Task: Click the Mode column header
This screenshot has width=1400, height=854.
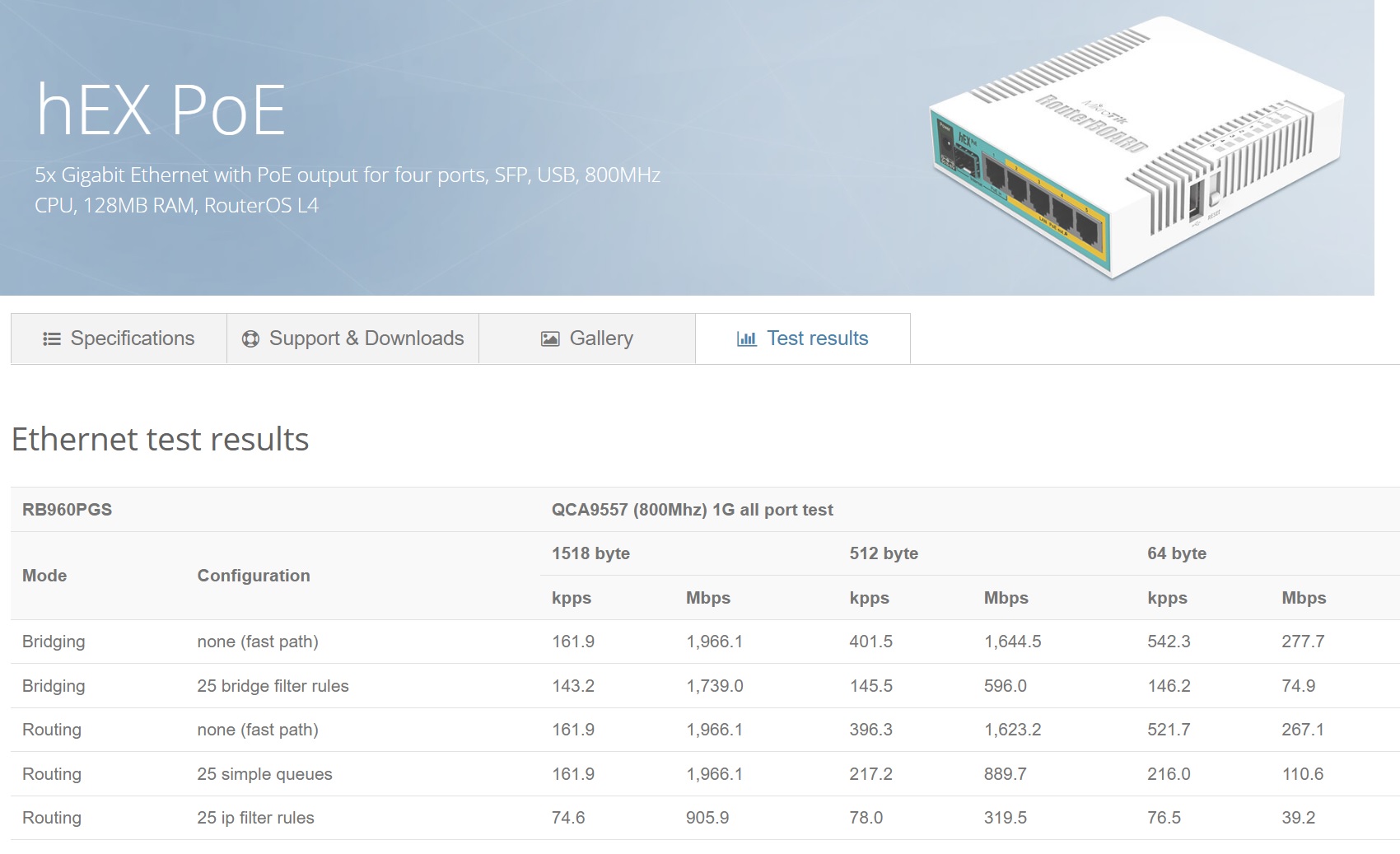Action: (44, 576)
